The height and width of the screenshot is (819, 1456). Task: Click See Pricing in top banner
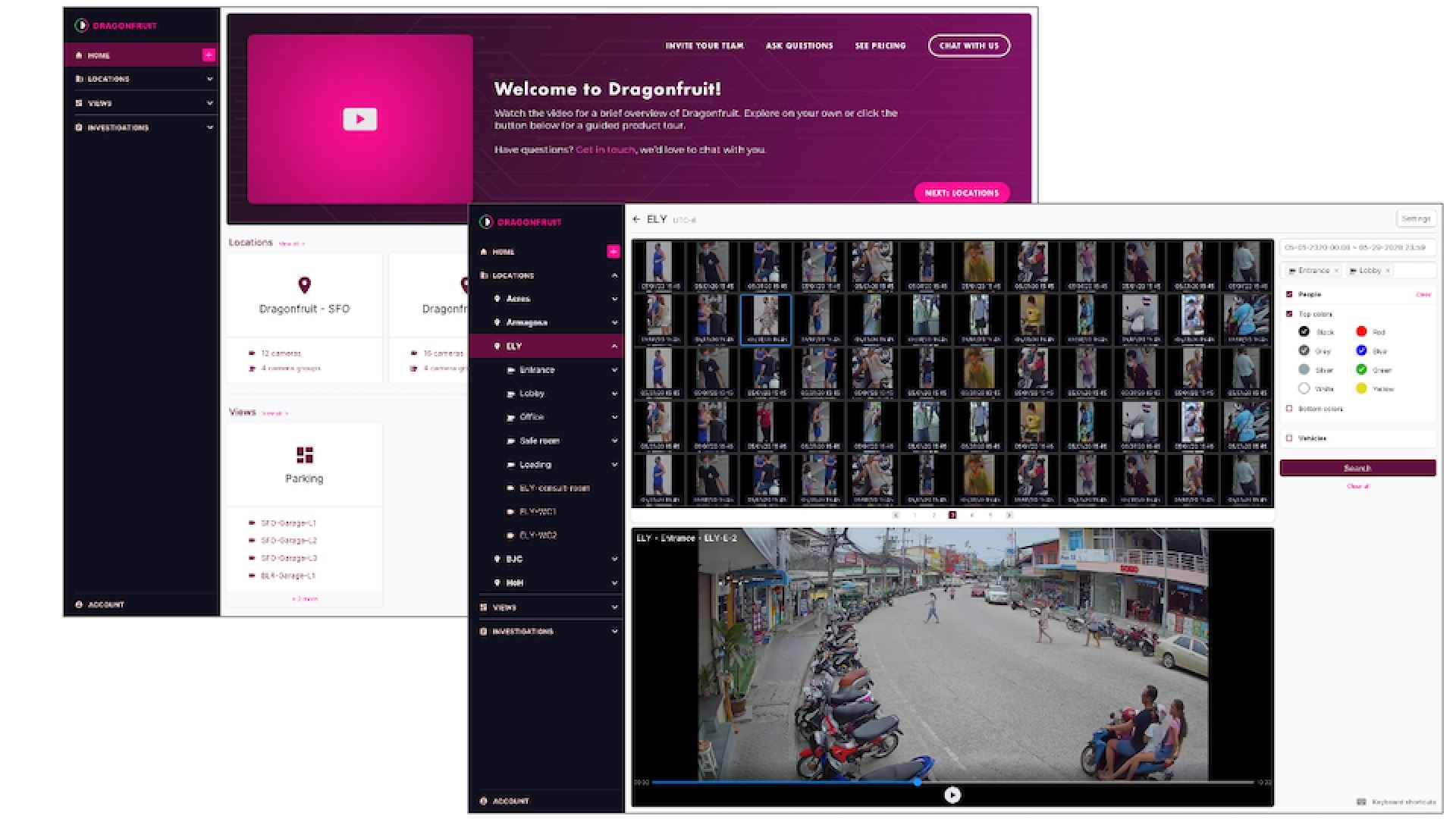[x=880, y=45]
